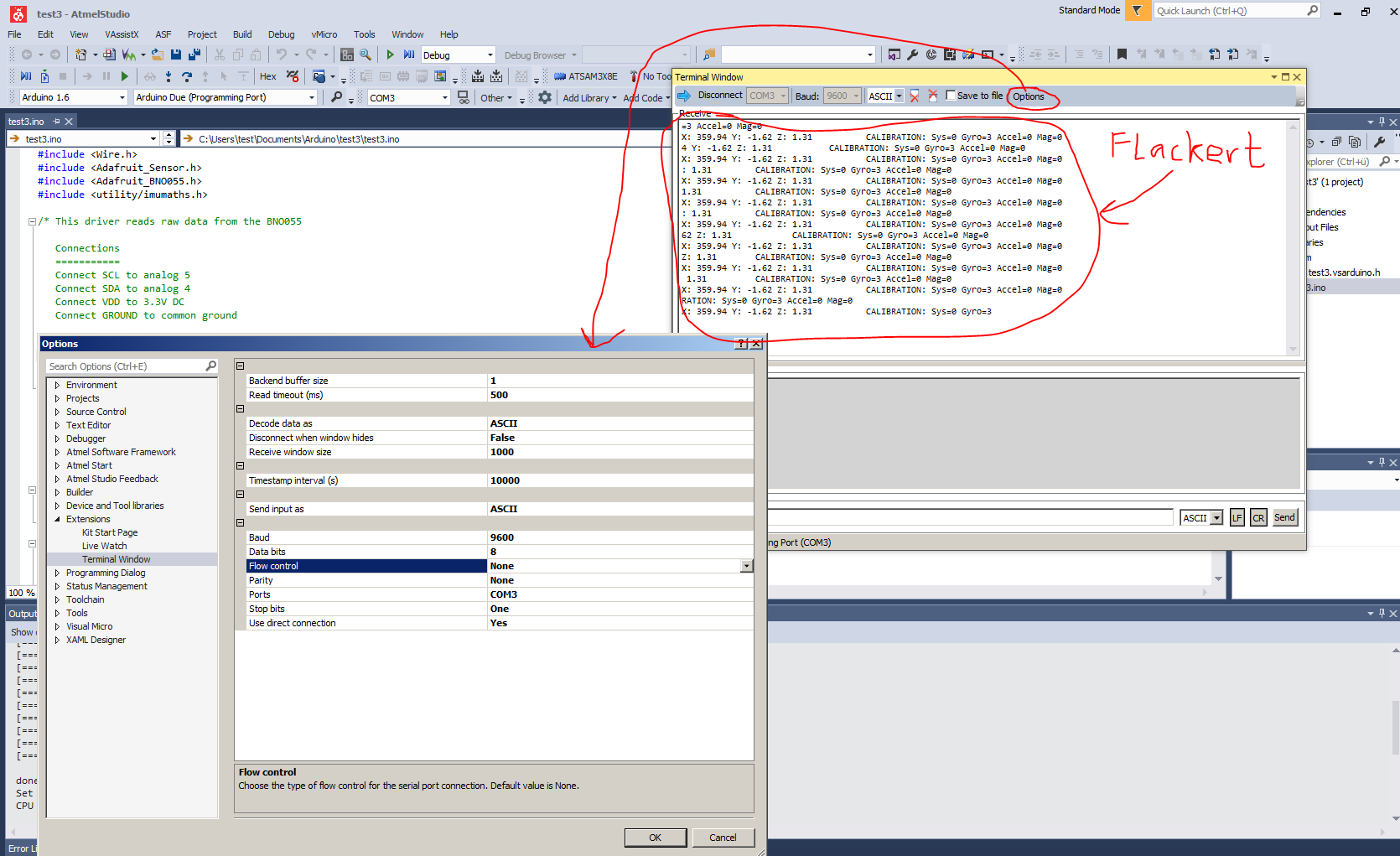This screenshot has height=856, width=1400.
Task: Open the vMicro menu
Action: pos(324,34)
